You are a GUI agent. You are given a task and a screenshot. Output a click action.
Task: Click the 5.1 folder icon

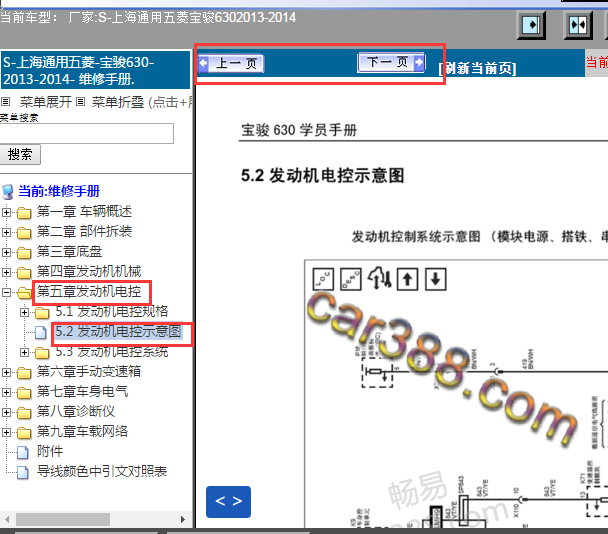pyautogui.click(x=42, y=313)
